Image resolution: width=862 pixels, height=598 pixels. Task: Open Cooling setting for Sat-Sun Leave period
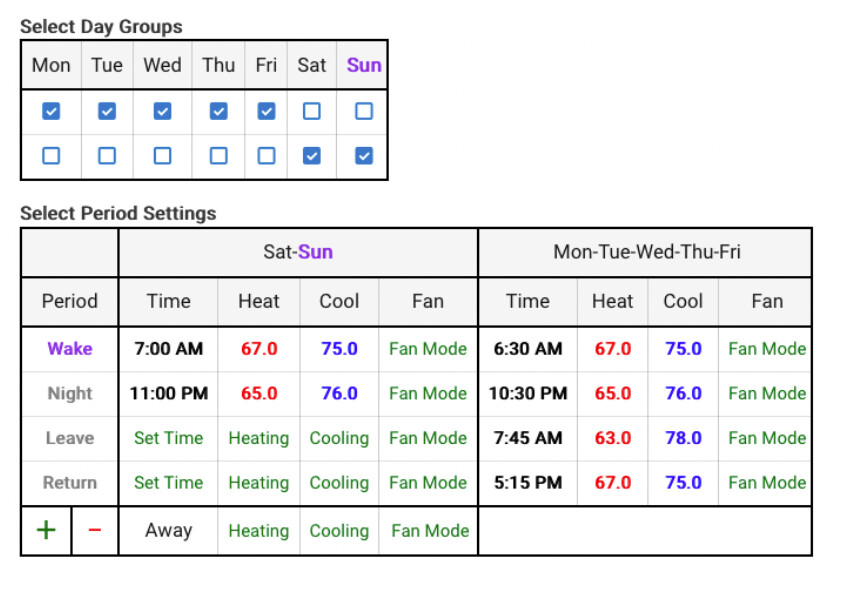339,438
